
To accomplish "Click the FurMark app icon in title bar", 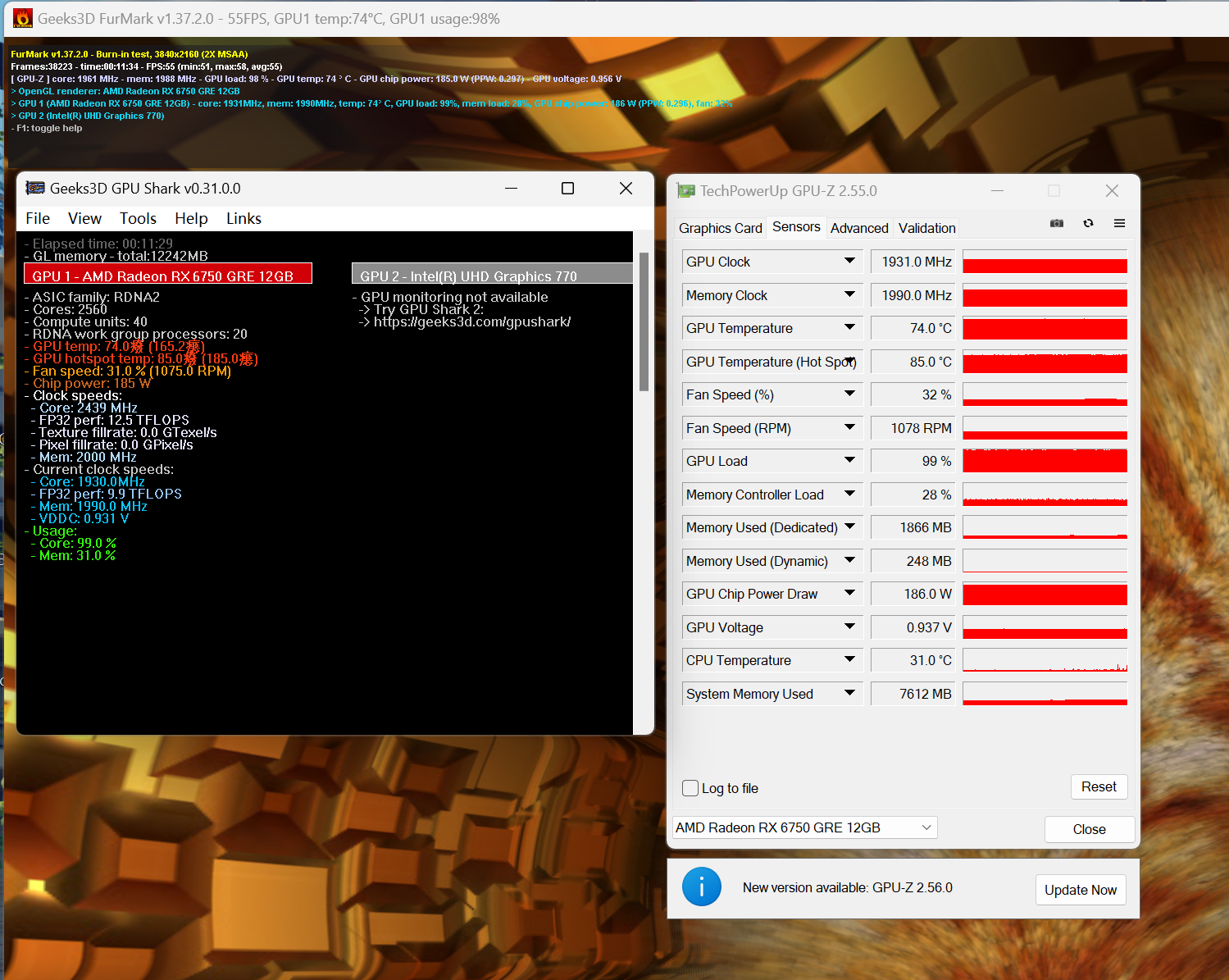I will pos(23,18).
